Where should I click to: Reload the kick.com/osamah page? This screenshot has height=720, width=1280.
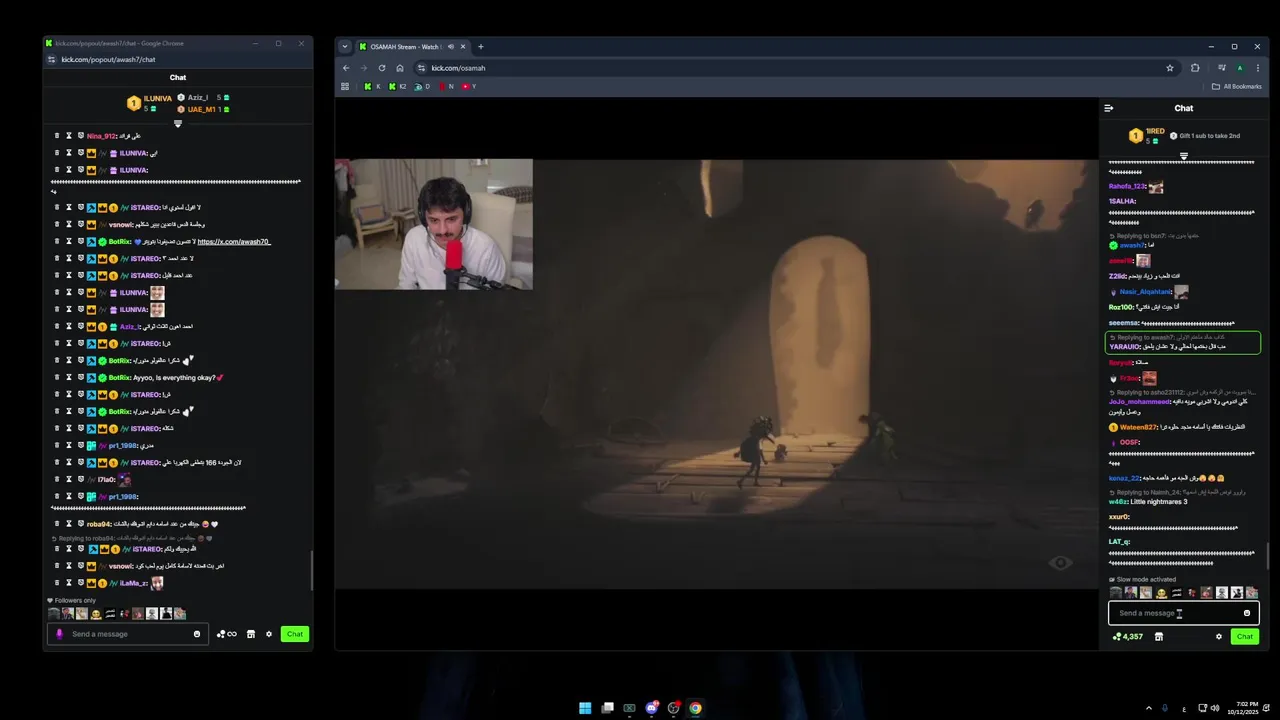pyautogui.click(x=382, y=68)
